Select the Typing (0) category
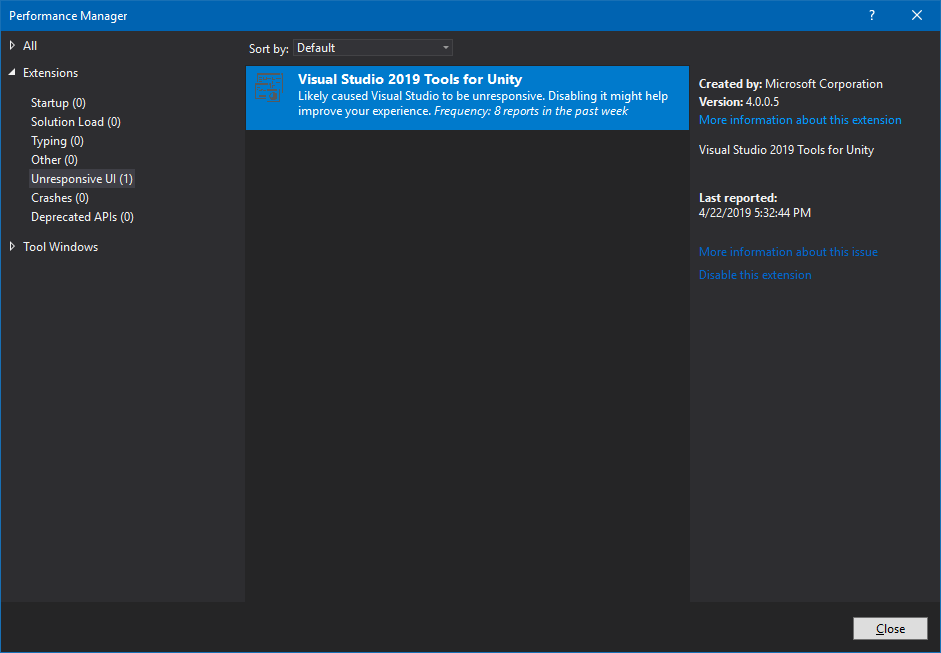Image resolution: width=941 pixels, height=653 pixels. click(57, 140)
